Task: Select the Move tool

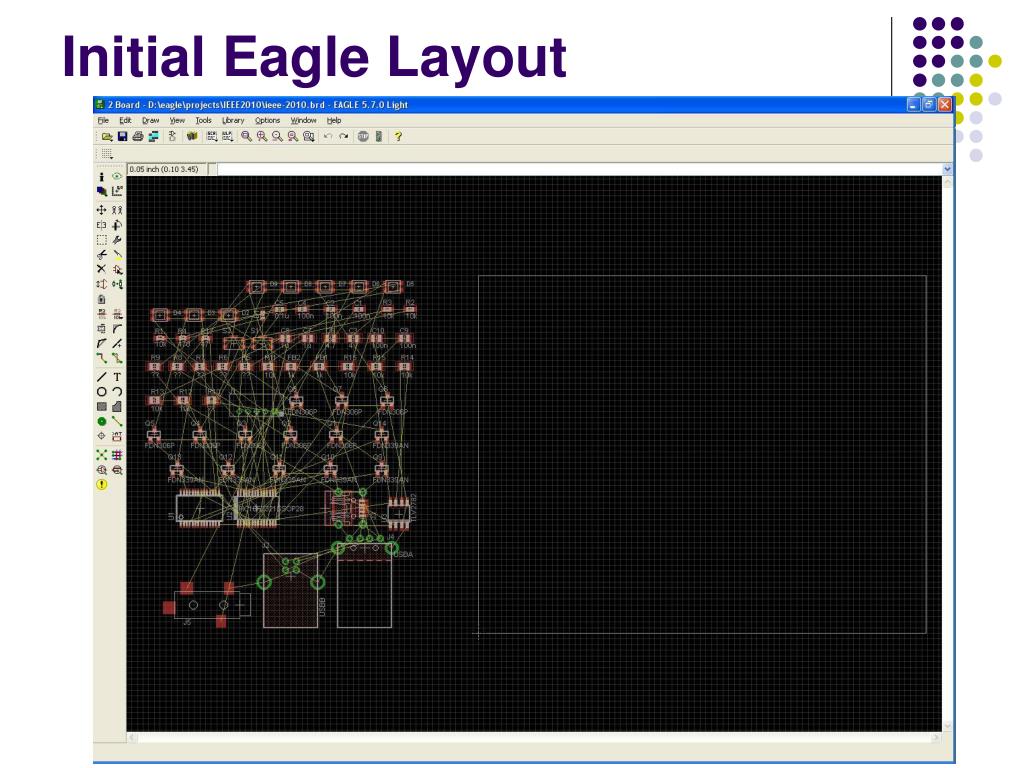Action: [101, 210]
